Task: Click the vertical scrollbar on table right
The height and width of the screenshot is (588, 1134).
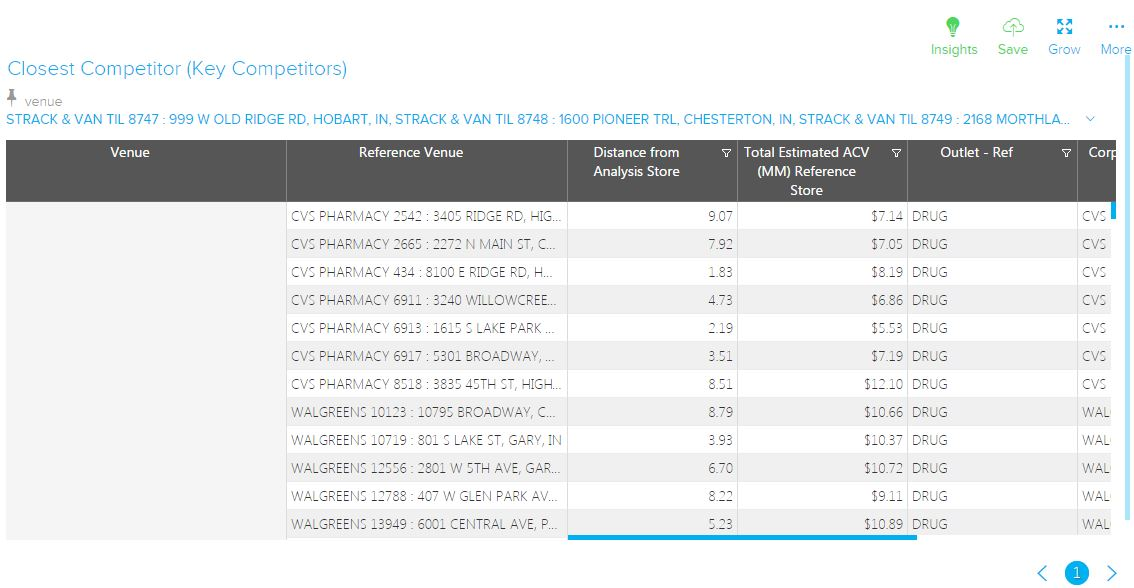Action: (1113, 210)
